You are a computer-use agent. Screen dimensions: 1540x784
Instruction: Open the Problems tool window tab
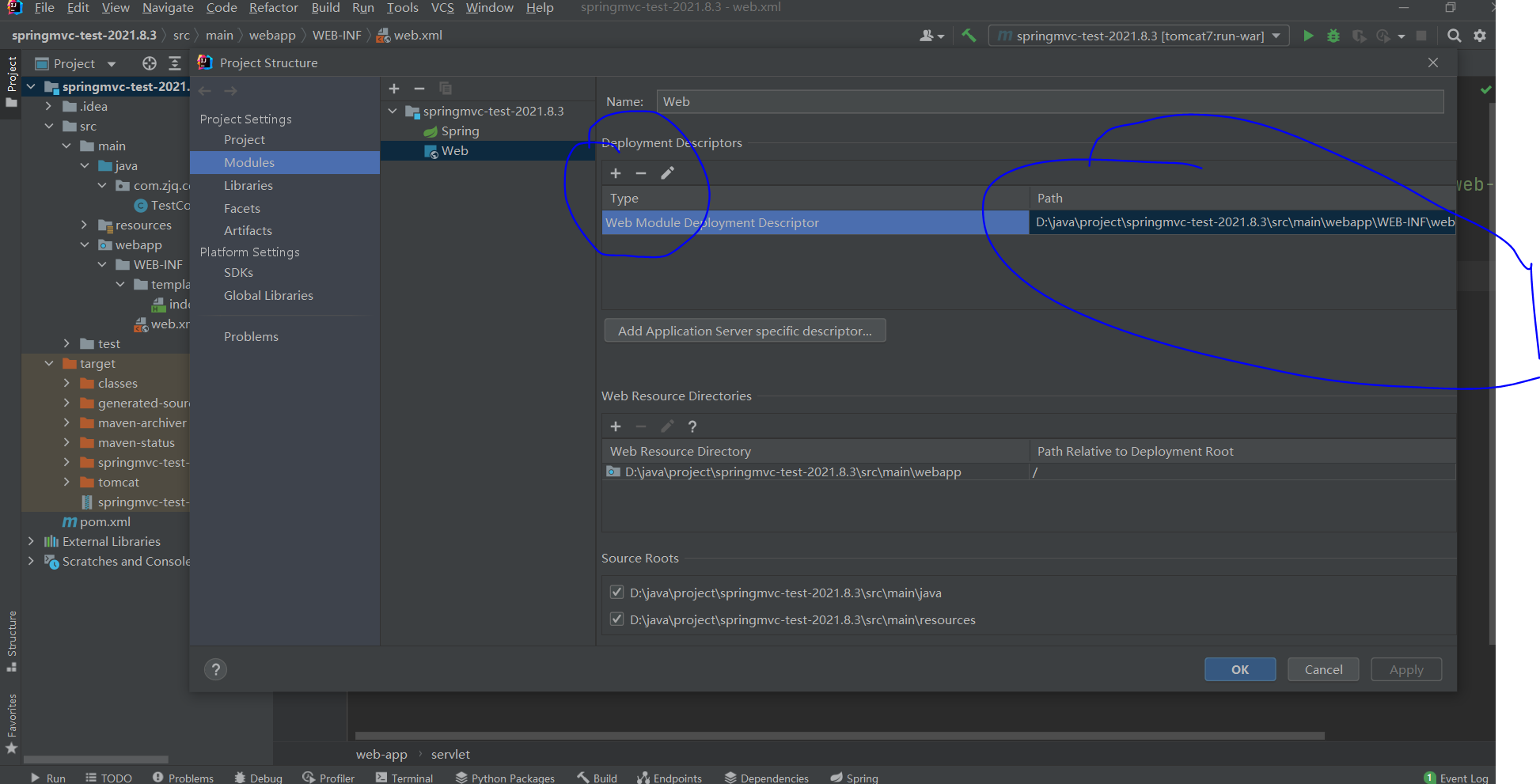183,778
